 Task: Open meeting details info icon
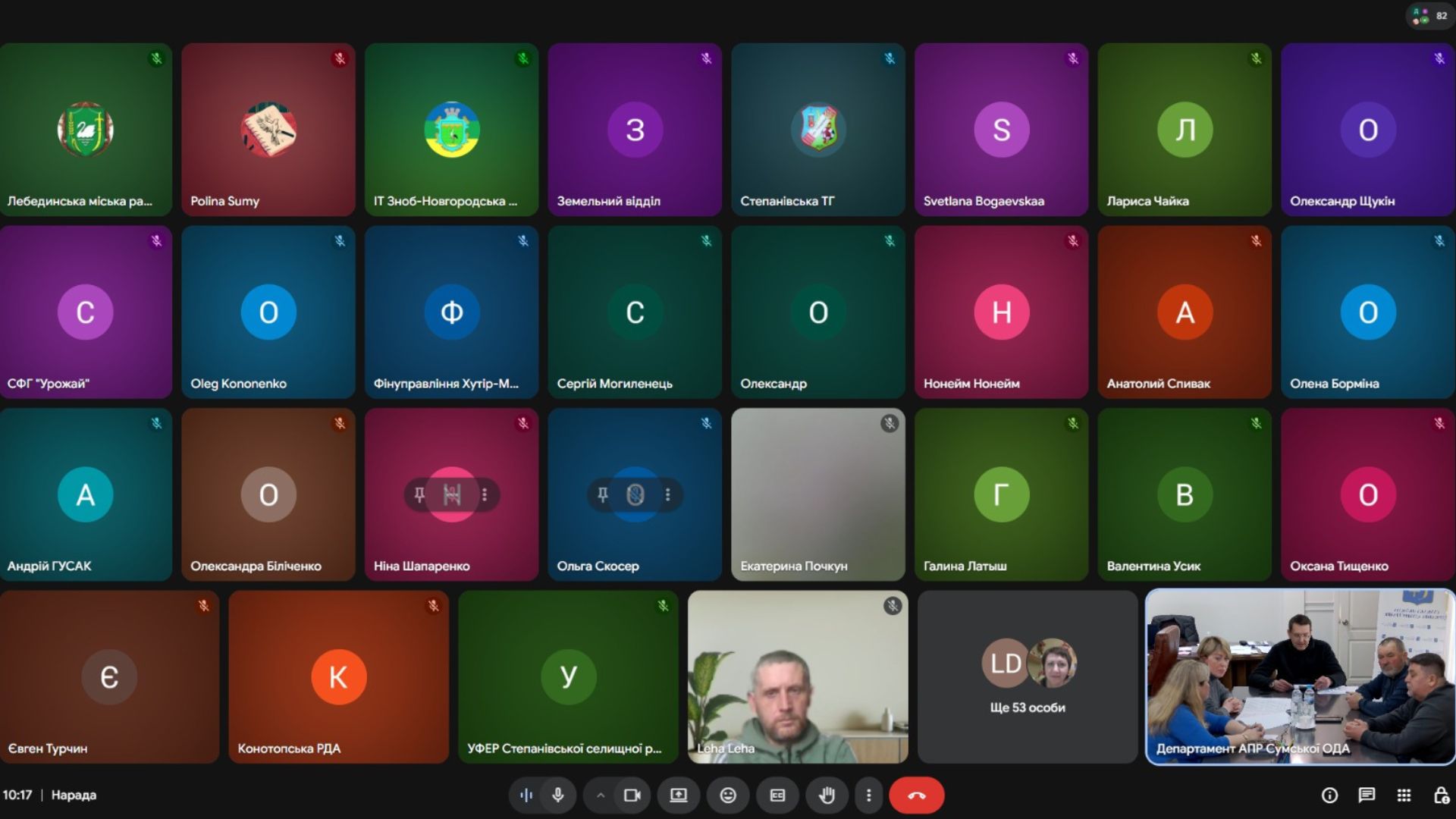1329,795
